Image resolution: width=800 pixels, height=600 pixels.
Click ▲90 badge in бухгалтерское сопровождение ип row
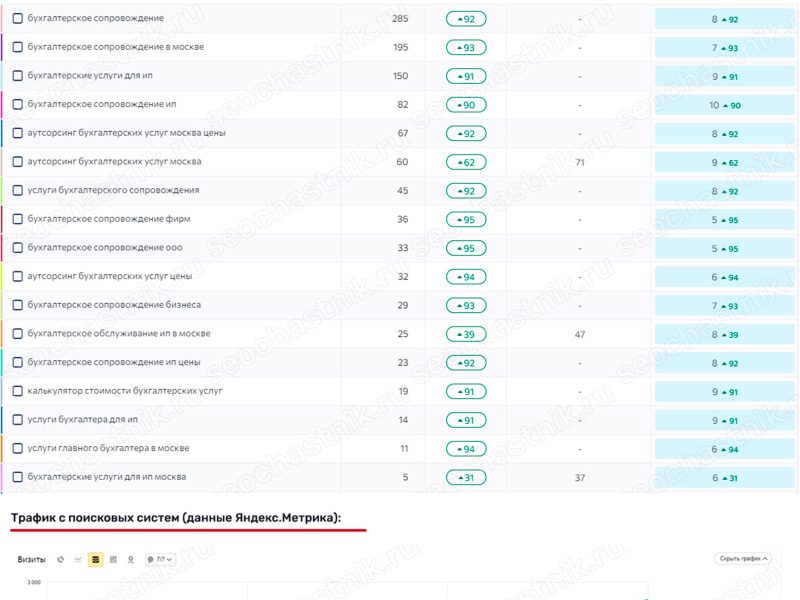click(x=466, y=105)
